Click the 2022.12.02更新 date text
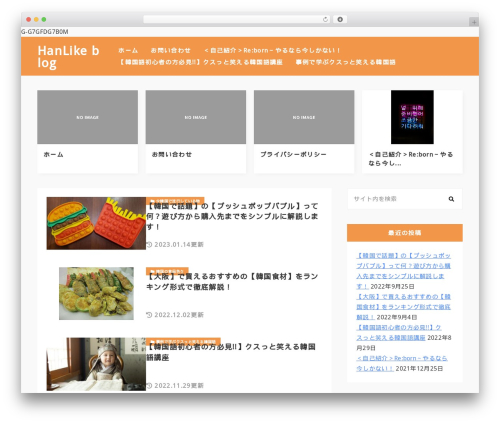This screenshot has height=423, width=500. (x=179, y=315)
